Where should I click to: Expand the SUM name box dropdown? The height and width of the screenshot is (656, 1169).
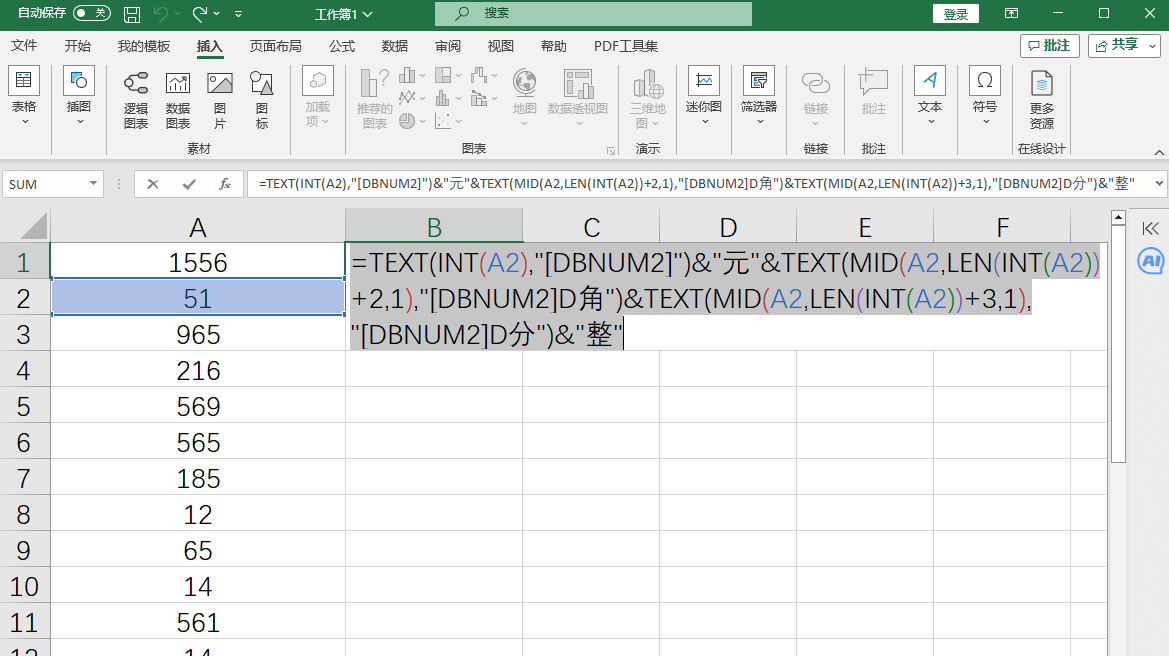94,184
